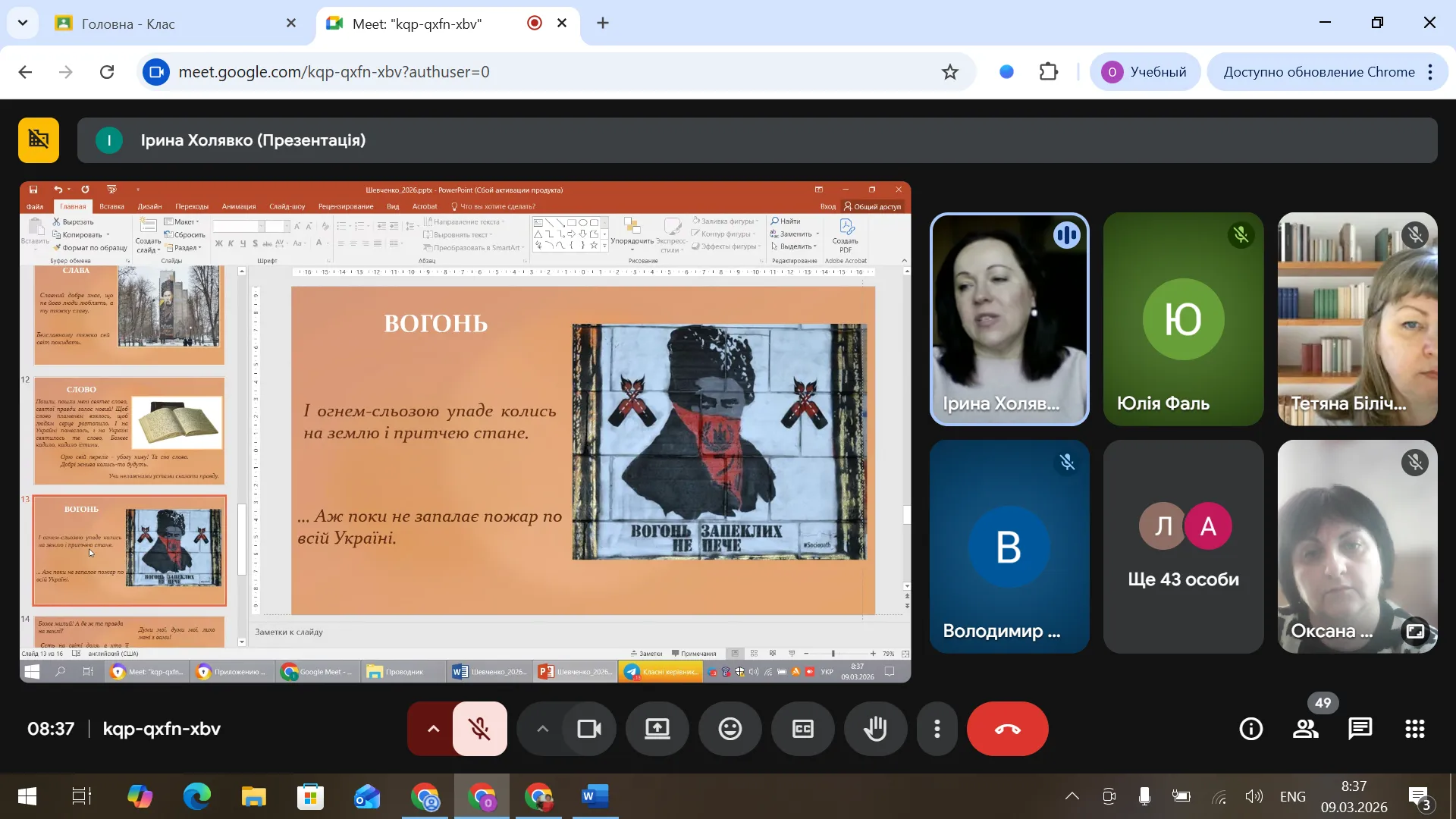Open the Ще 43 особи tile

tap(1183, 547)
